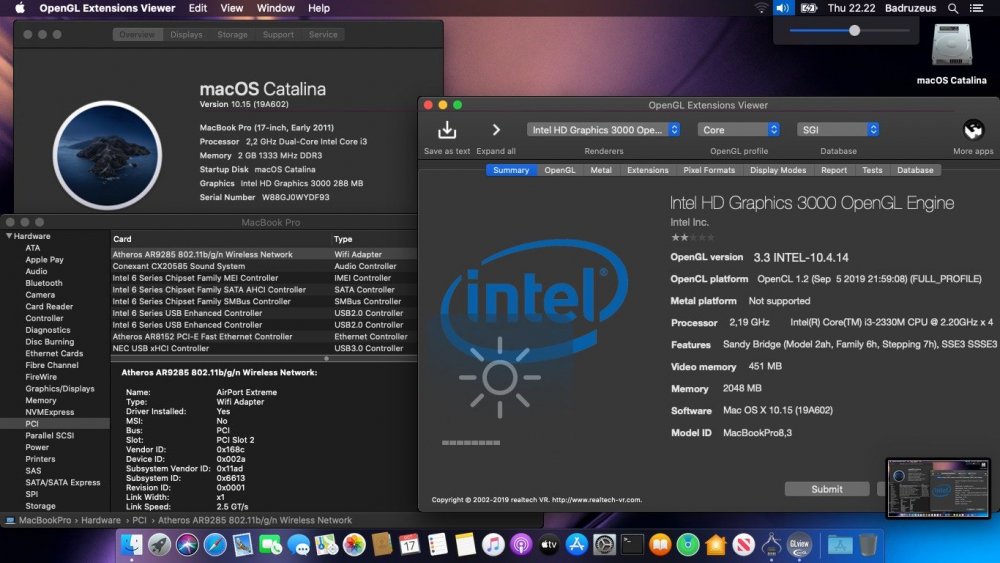Adjust the volume slider knob
Screen dimensions: 1000x563
855,30
